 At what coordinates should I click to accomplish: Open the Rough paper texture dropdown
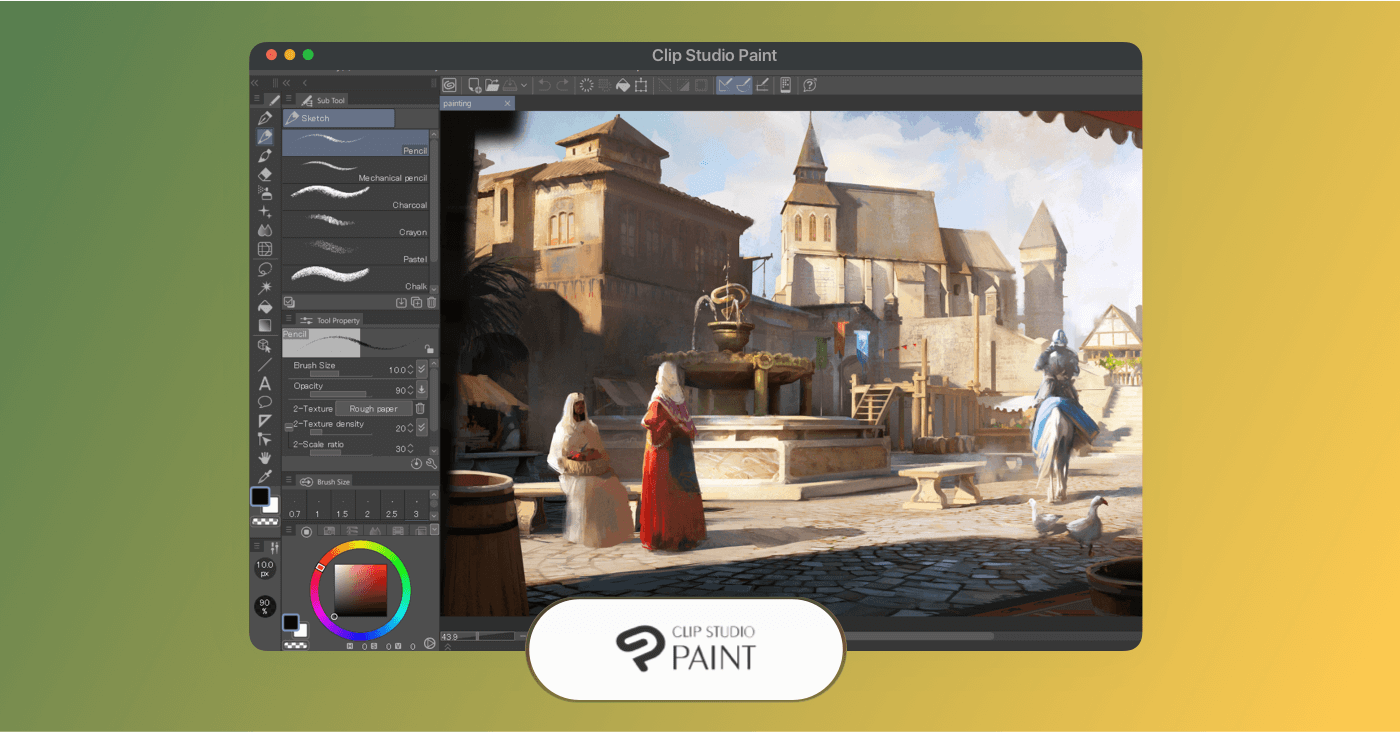(x=373, y=408)
